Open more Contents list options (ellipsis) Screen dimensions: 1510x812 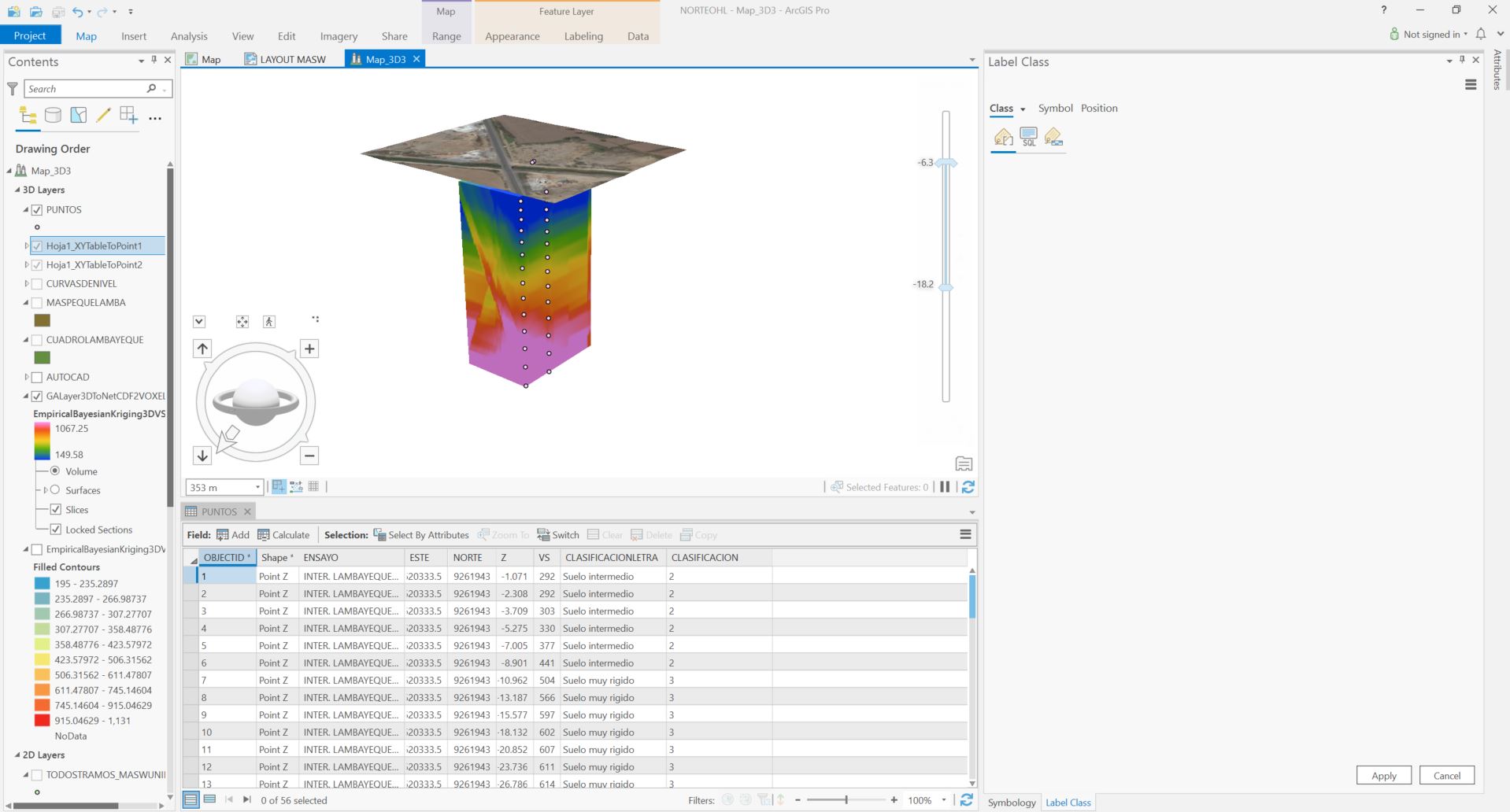click(155, 118)
